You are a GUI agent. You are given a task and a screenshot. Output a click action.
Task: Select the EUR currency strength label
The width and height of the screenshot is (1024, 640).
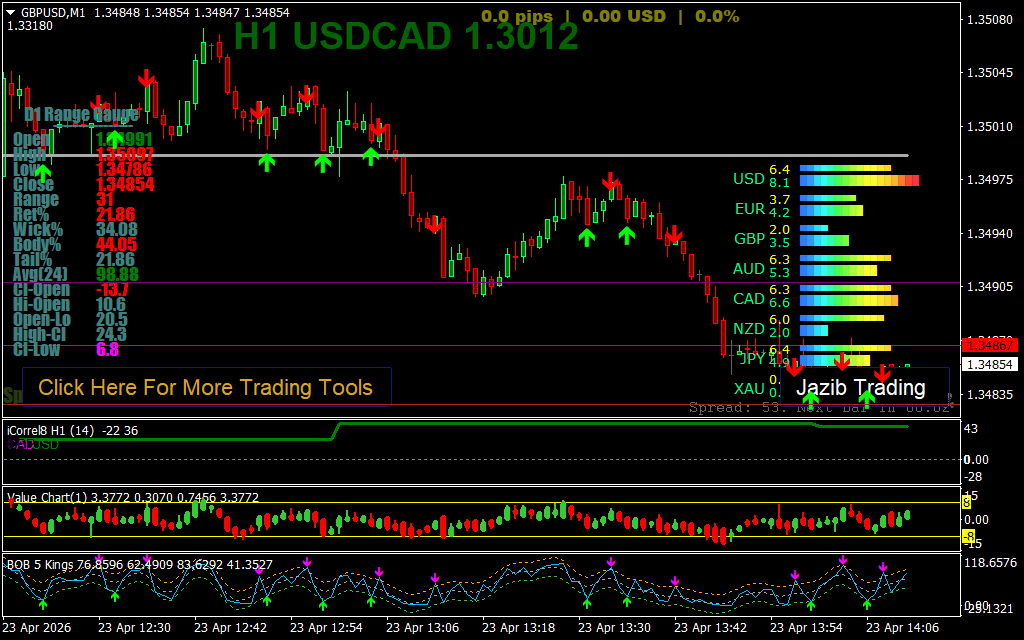[x=749, y=209]
